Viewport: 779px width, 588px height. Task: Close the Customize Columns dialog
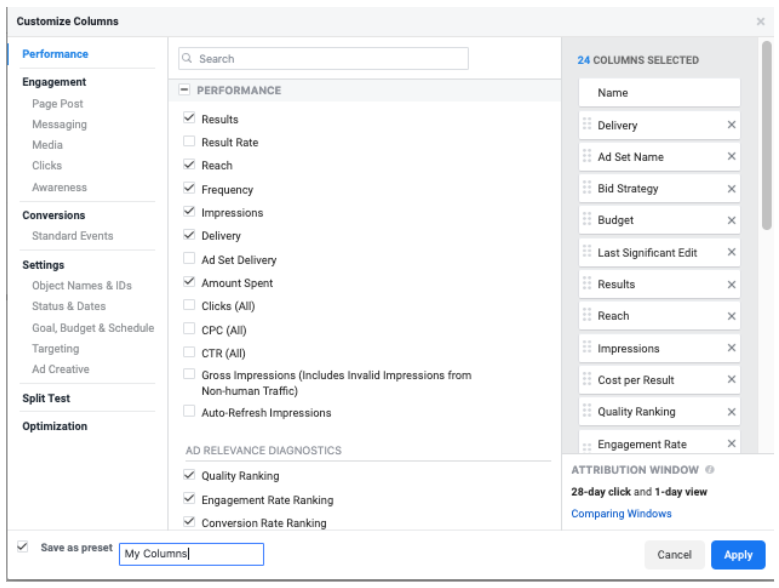point(760,21)
